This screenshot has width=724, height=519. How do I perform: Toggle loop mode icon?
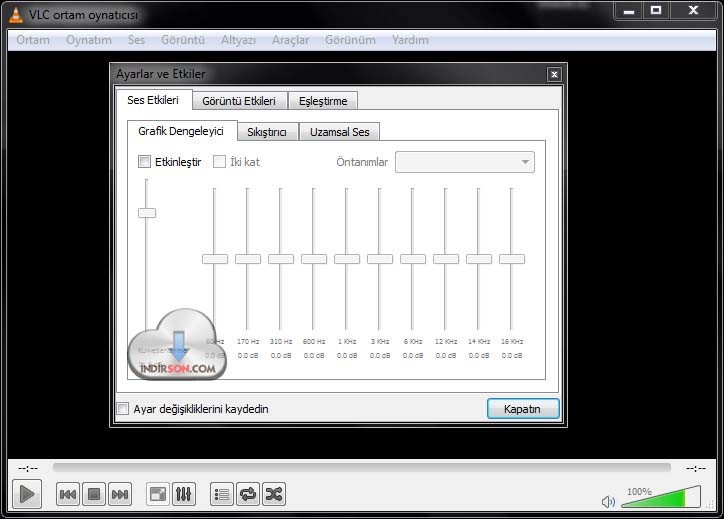[x=248, y=494]
